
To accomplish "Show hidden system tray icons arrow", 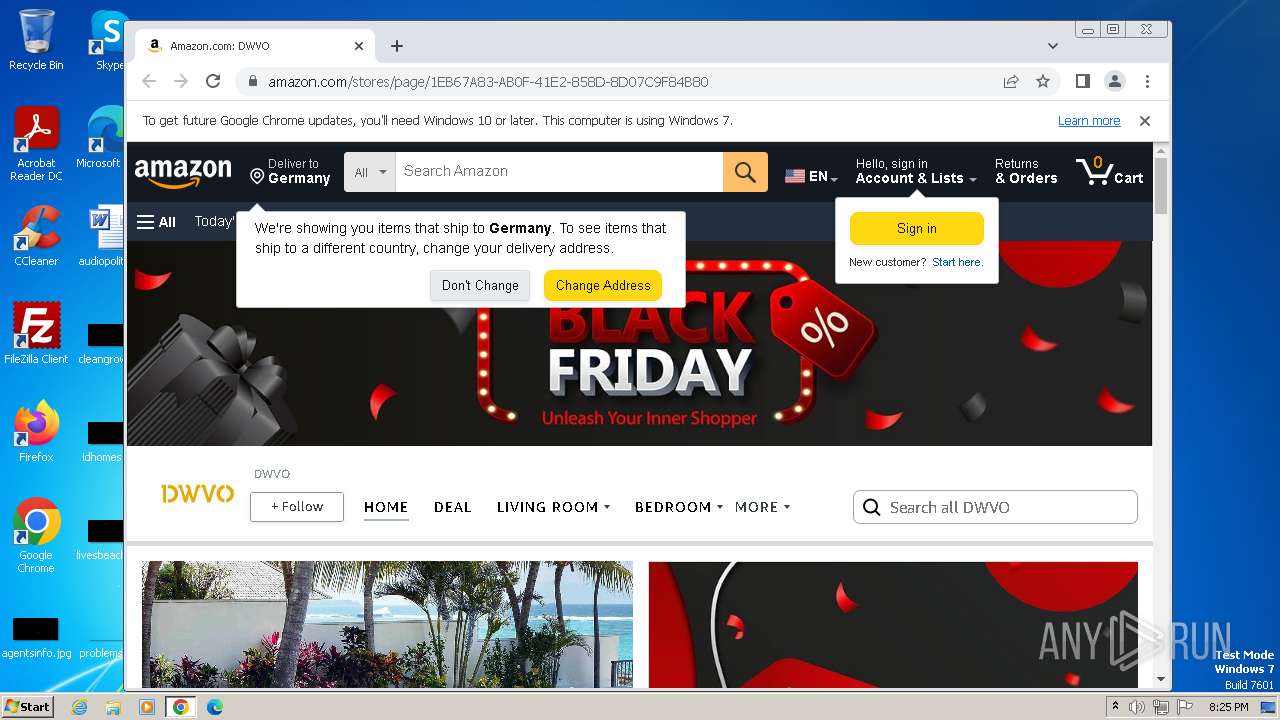I will coord(1115,706).
